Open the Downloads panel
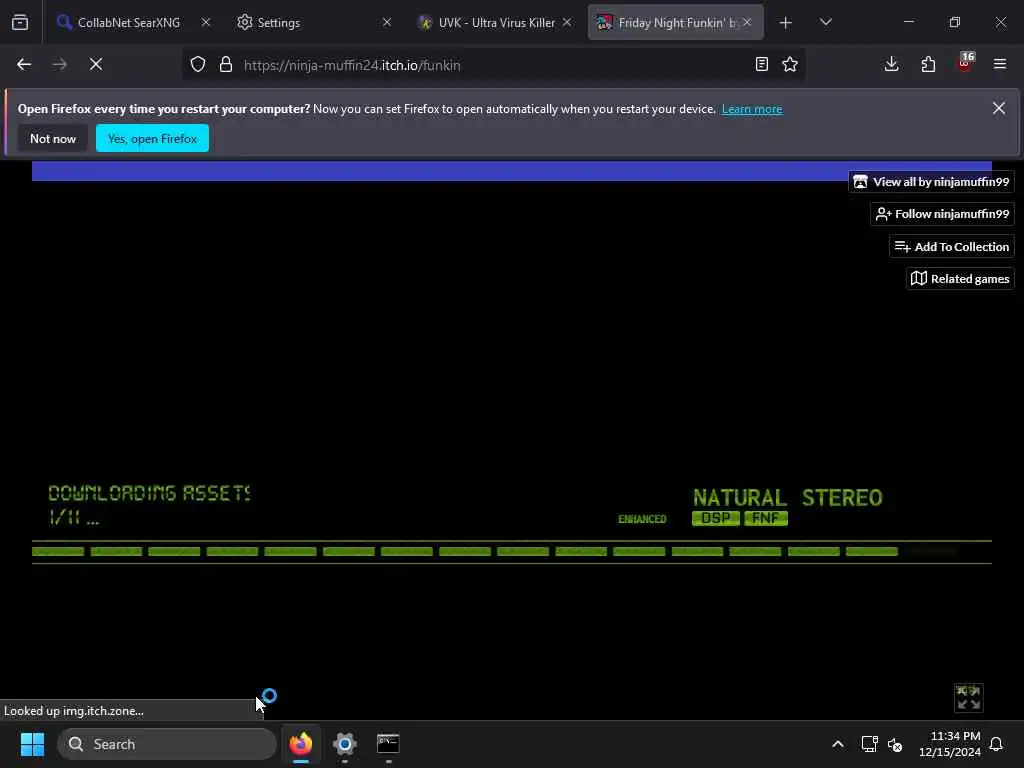The height and width of the screenshot is (768, 1024). 891,65
